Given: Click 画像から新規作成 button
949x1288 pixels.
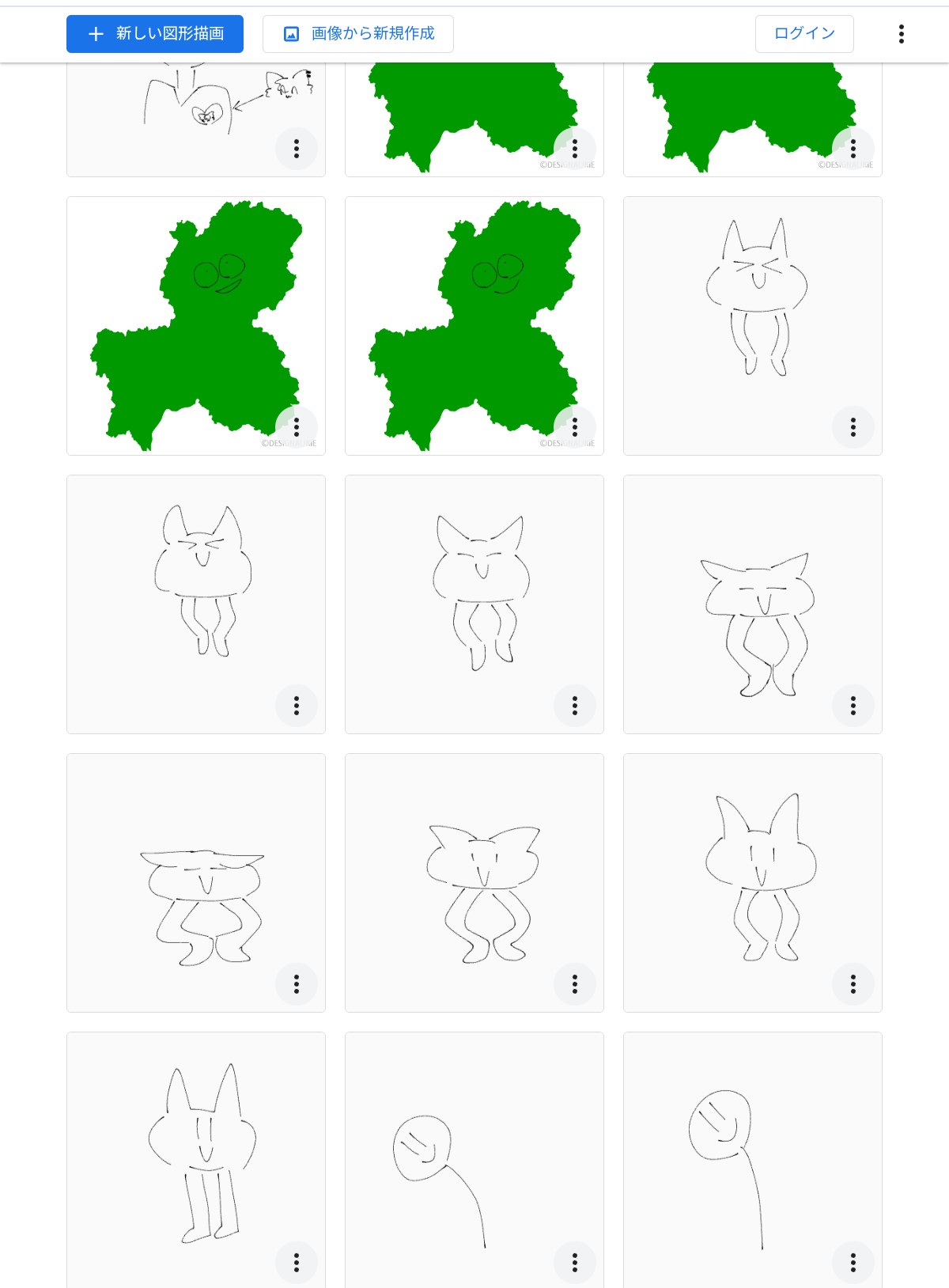Looking at the screenshot, I should coord(358,34).
